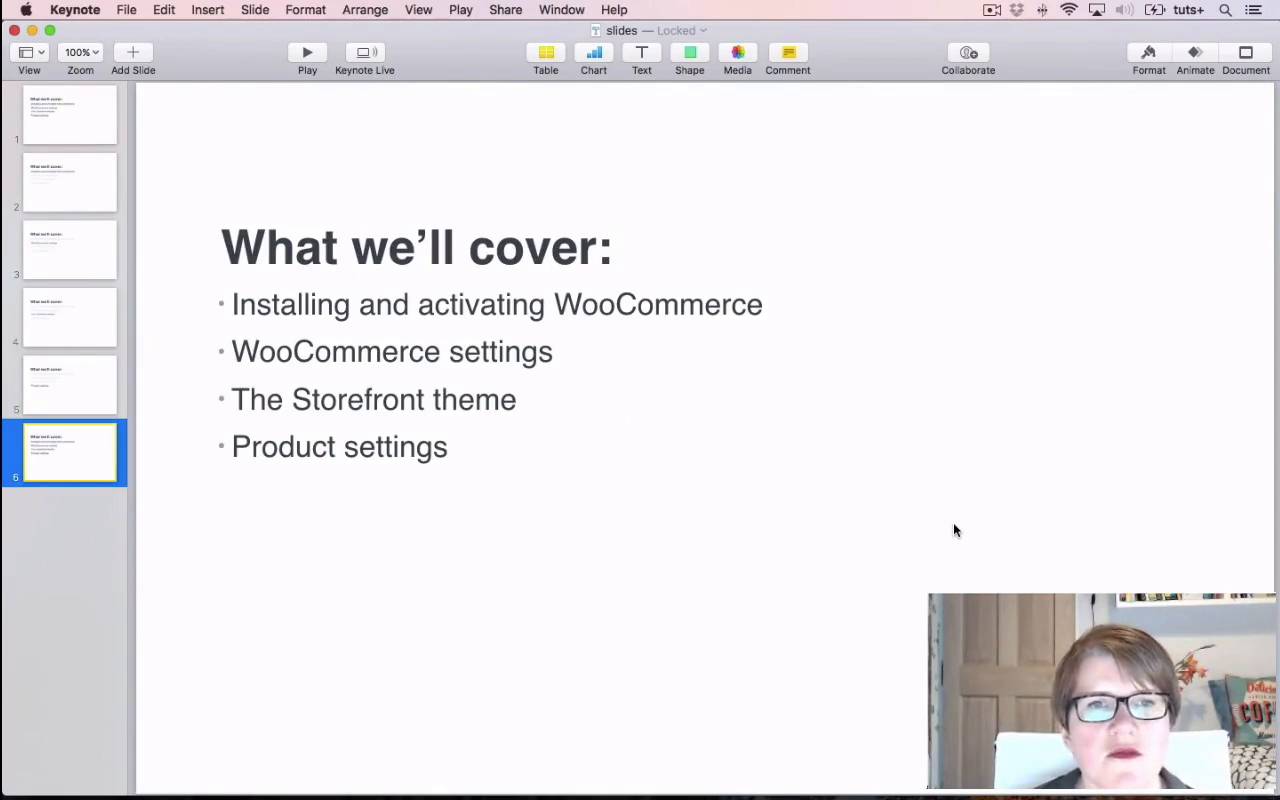This screenshot has height=800, width=1280.
Task: Open the tuts+ user menu
Action: 1188,10
